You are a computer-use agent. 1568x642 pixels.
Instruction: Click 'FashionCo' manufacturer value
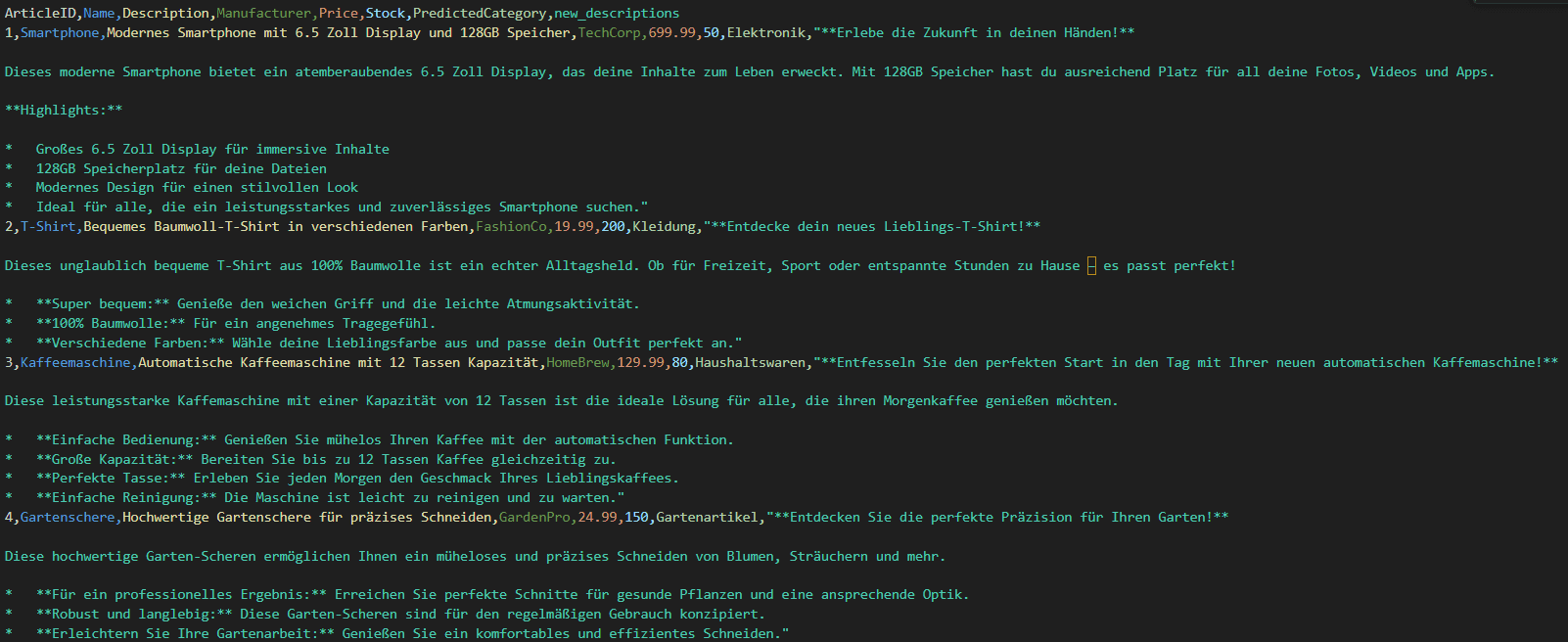pos(511,226)
